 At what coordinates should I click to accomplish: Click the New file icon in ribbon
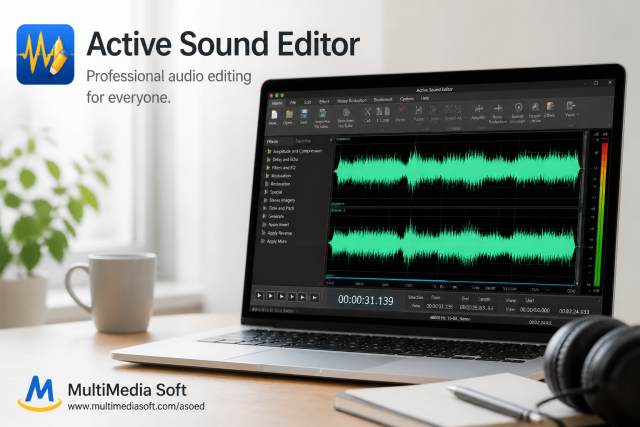tap(273, 115)
